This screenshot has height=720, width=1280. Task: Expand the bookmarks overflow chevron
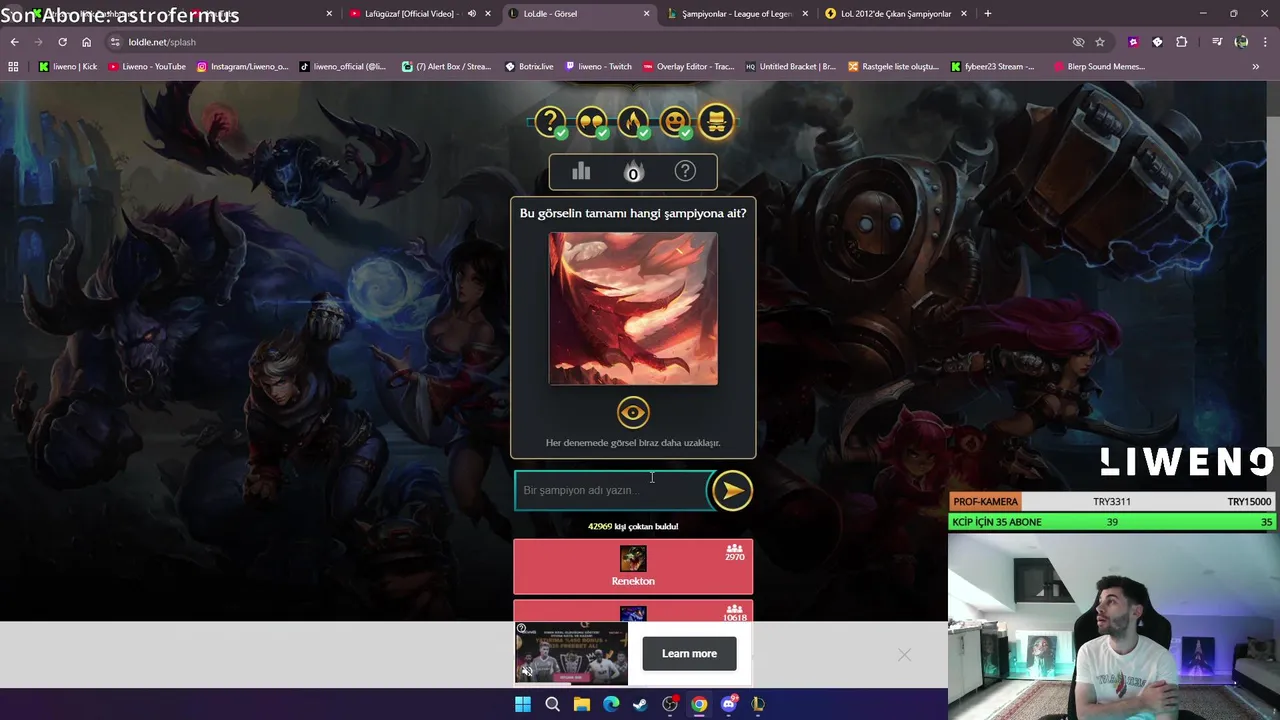coord(1255,67)
